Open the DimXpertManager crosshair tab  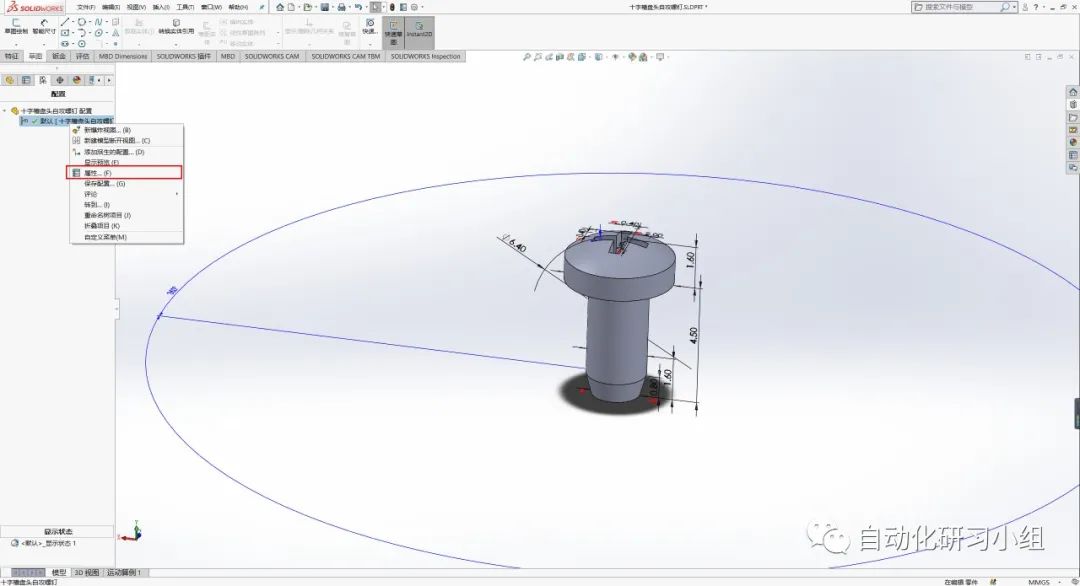60,80
